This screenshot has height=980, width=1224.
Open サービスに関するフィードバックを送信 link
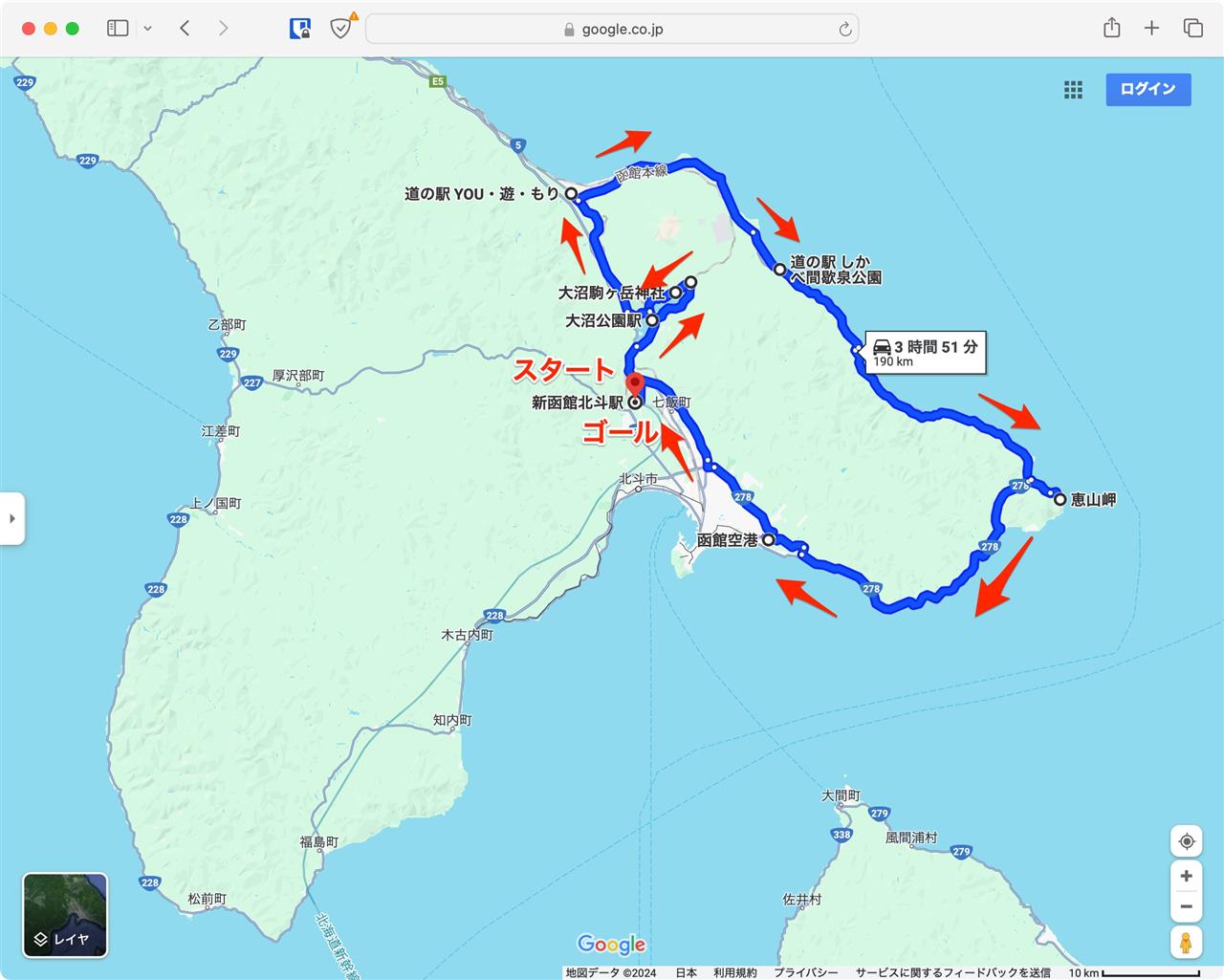coord(952,972)
